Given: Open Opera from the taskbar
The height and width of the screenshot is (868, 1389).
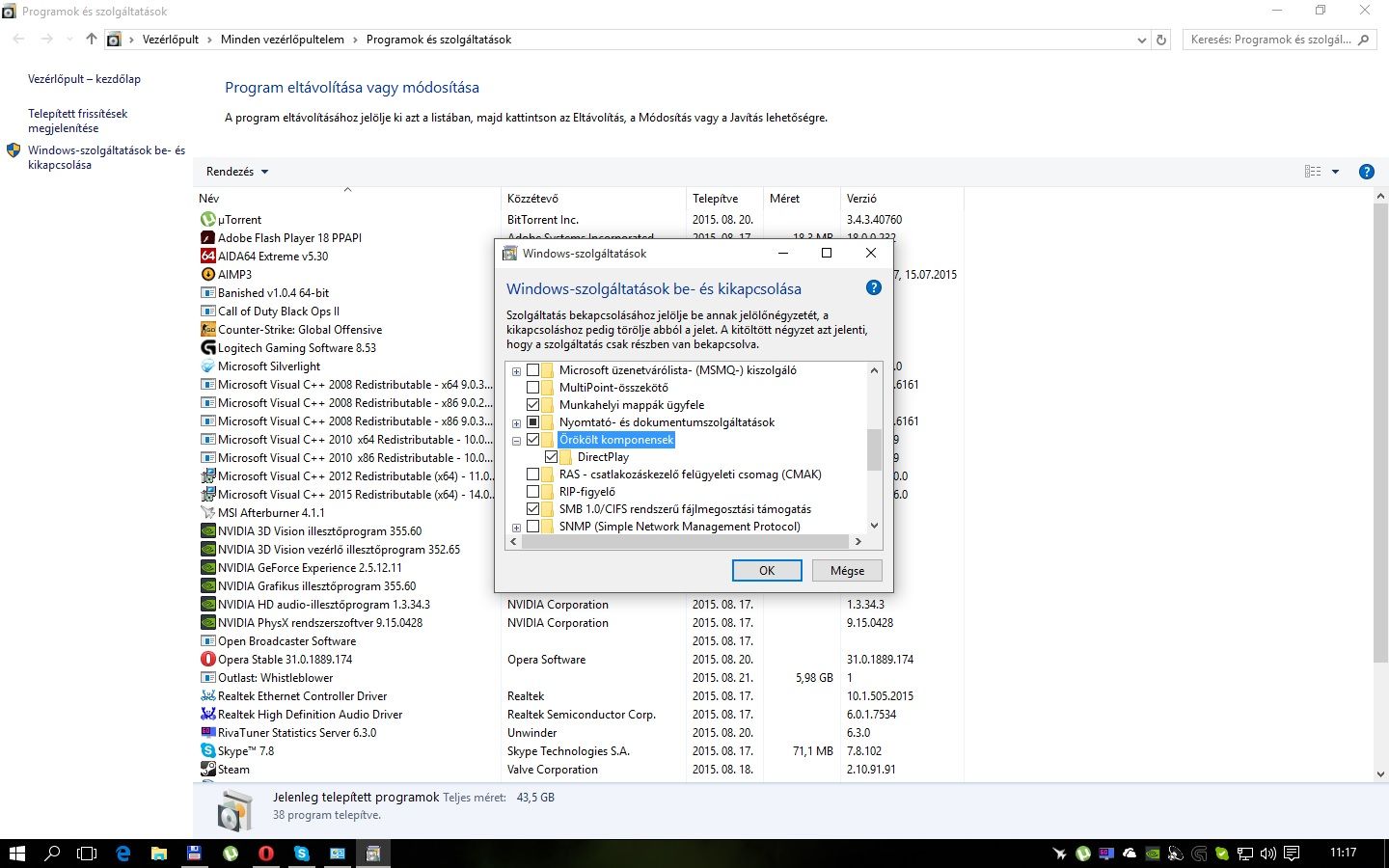Looking at the screenshot, I should coord(266,854).
